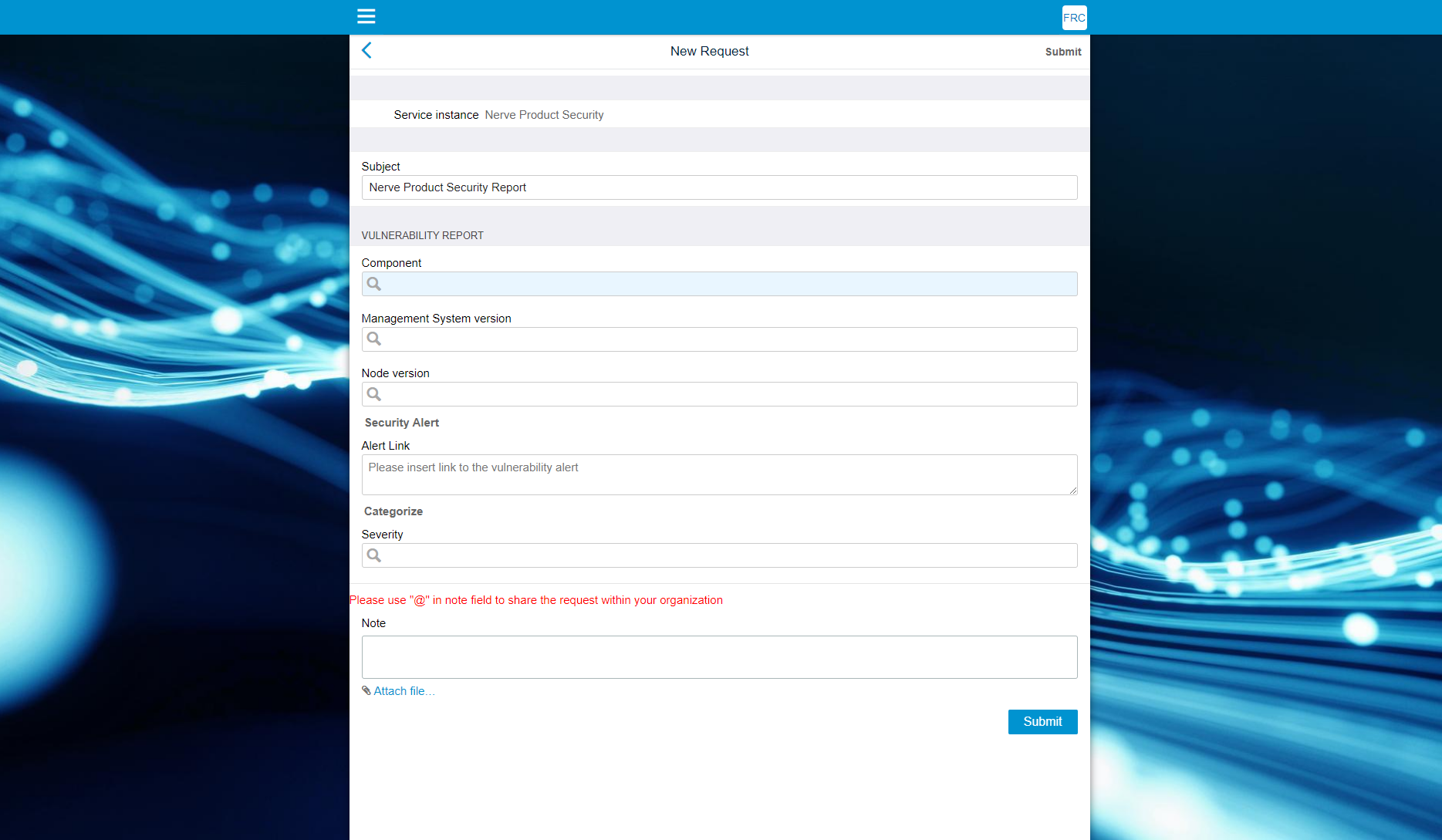The height and width of the screenshot is (840, 1442).
Task: Click the Management System version magnifier icon
Action: pyautogui.click(x=374, y=339)
